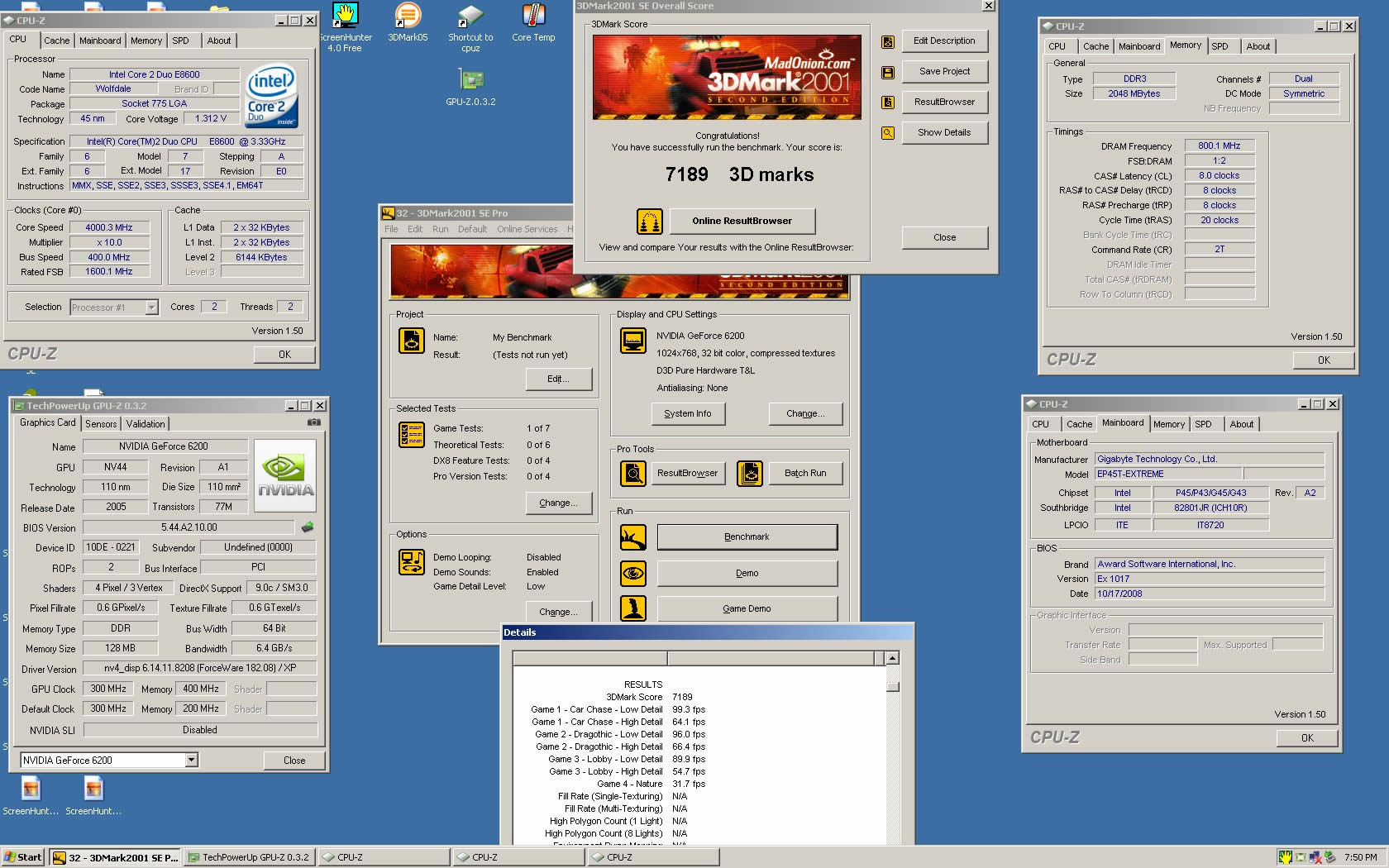Screen dimensions: 1389x868
Task: Click the Online ResultBrowser button
Action: point(742,221)
